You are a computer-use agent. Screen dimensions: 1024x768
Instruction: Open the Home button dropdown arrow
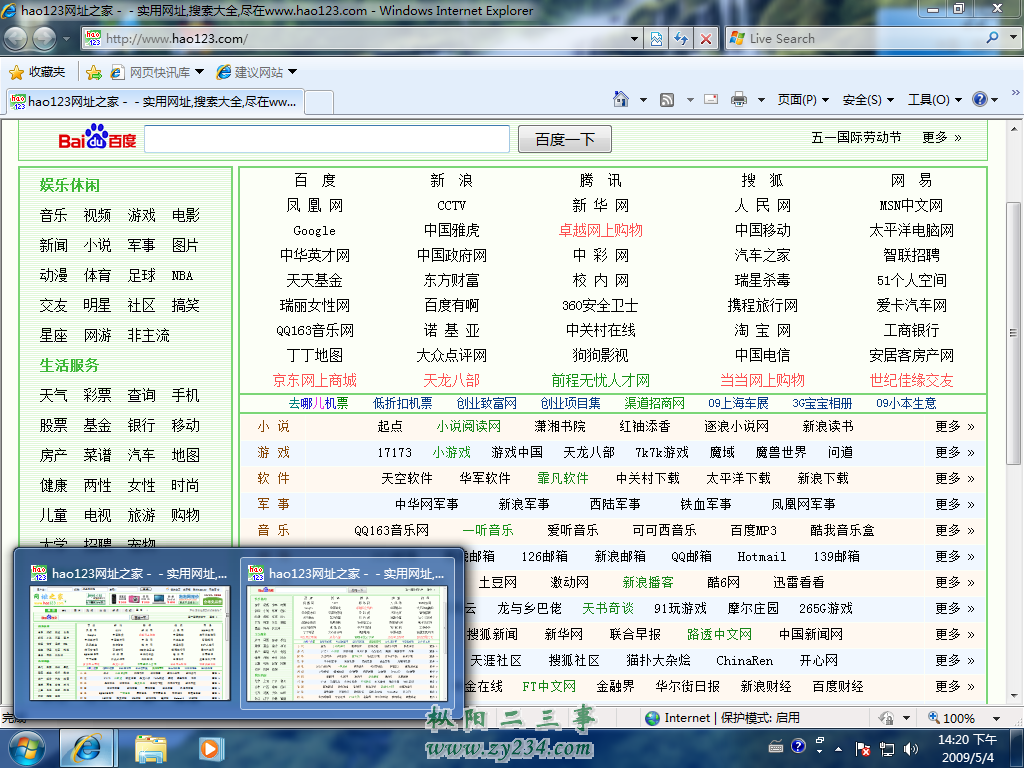pyautogui.click(x=643, y=100)
